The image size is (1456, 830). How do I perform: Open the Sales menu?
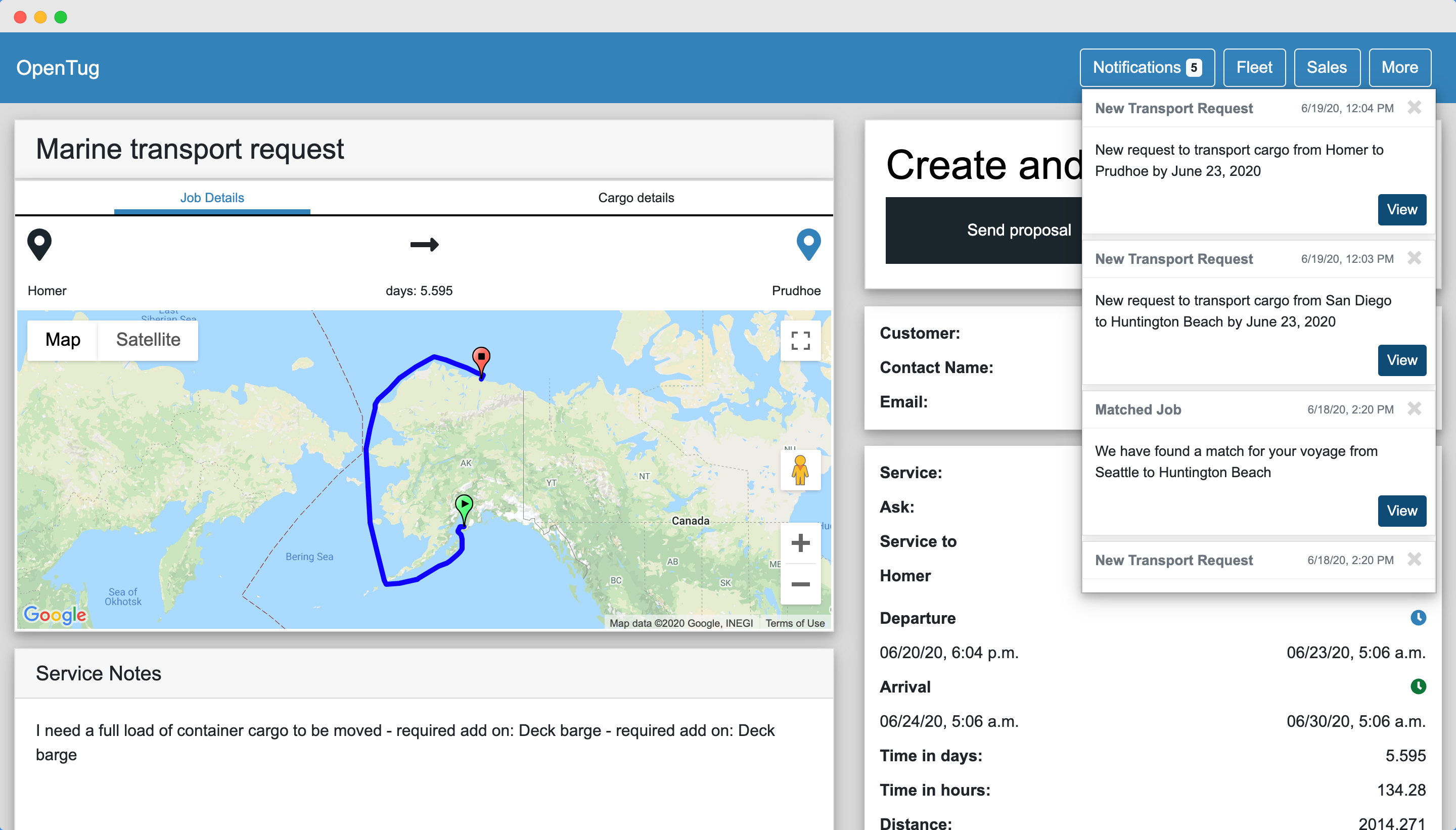point(1327,67)
